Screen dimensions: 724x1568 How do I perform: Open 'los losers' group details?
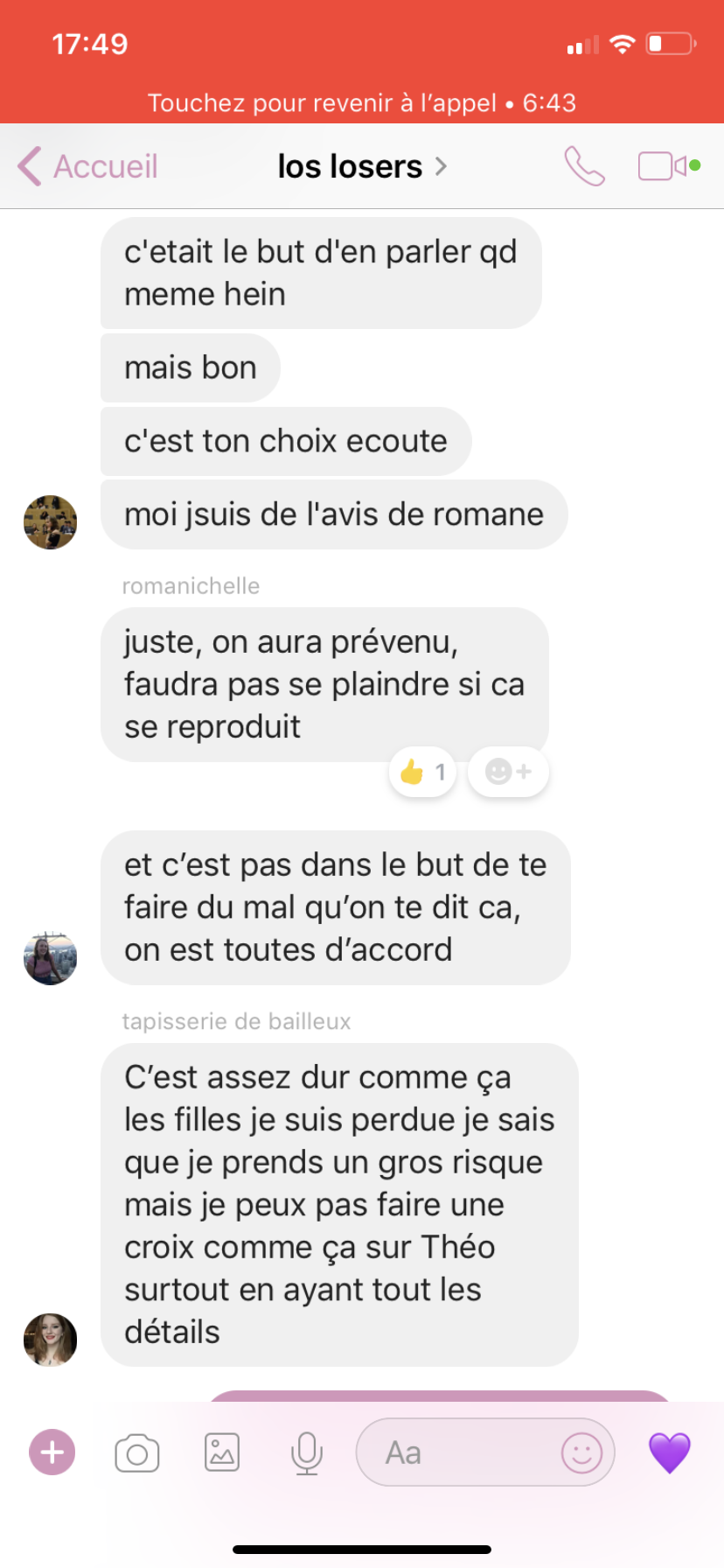pos(362,165)
